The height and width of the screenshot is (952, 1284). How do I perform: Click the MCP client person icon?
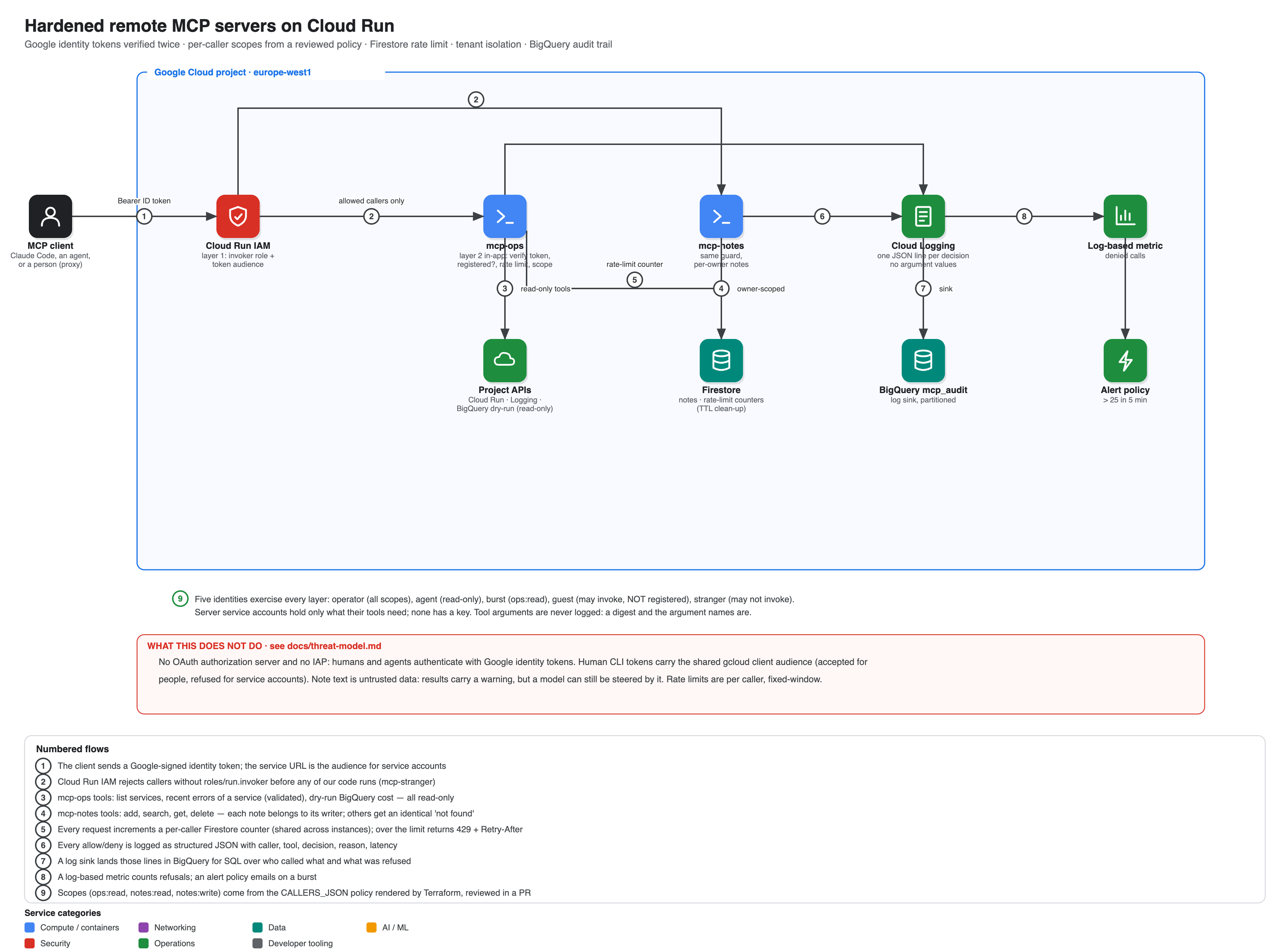point(50,216)
